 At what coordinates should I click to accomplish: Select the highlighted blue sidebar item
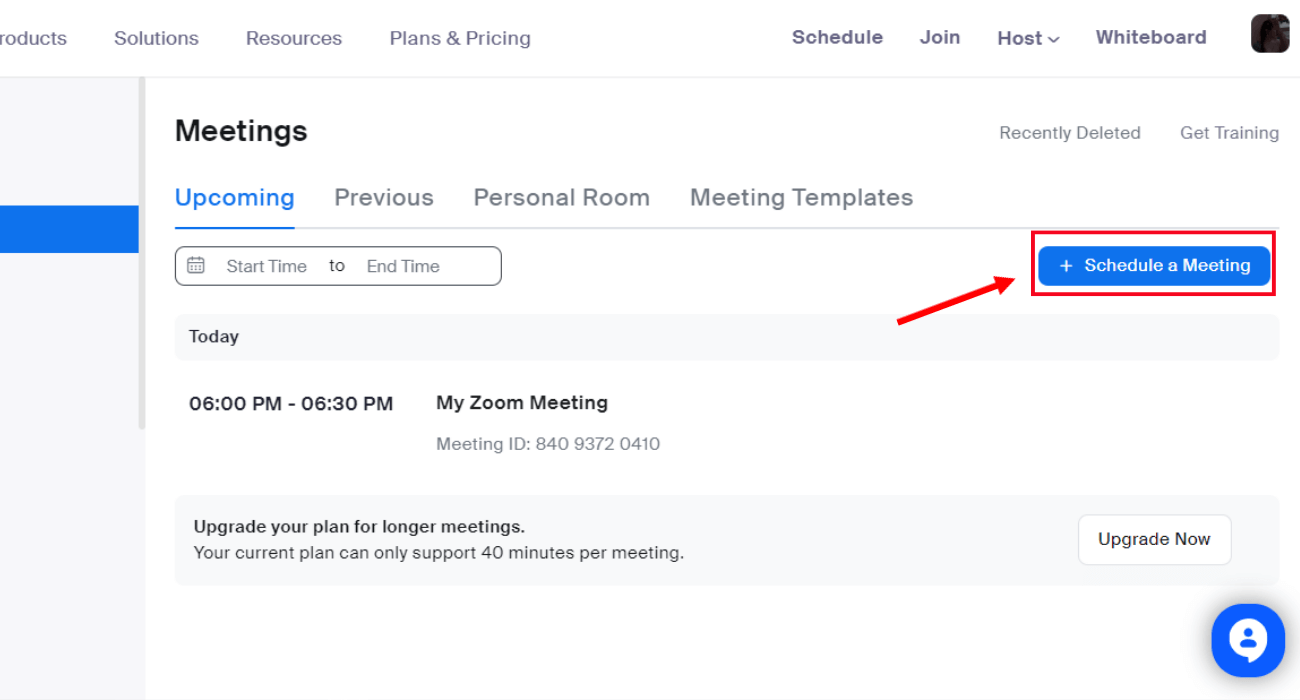pyautogui.click(x=69, y=229)
